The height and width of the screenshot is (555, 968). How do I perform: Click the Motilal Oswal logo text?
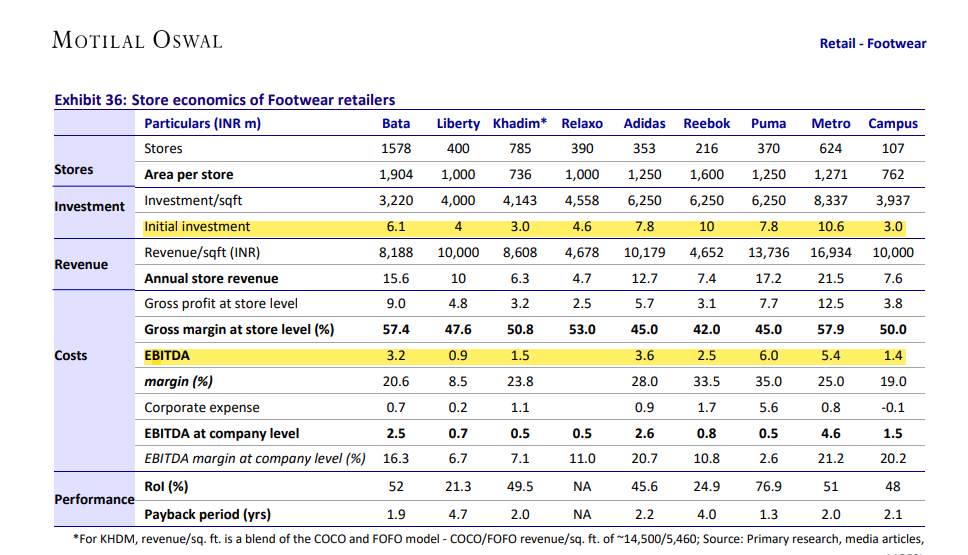point(137,40)
